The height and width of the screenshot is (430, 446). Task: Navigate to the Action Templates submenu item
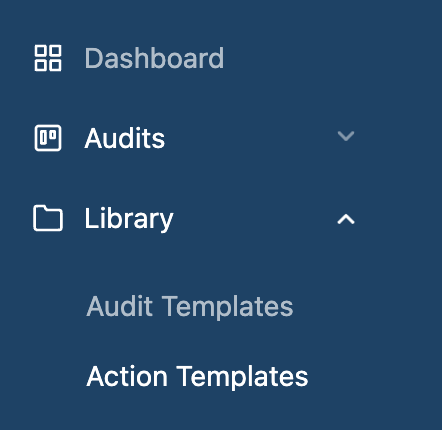click(197, 377)
